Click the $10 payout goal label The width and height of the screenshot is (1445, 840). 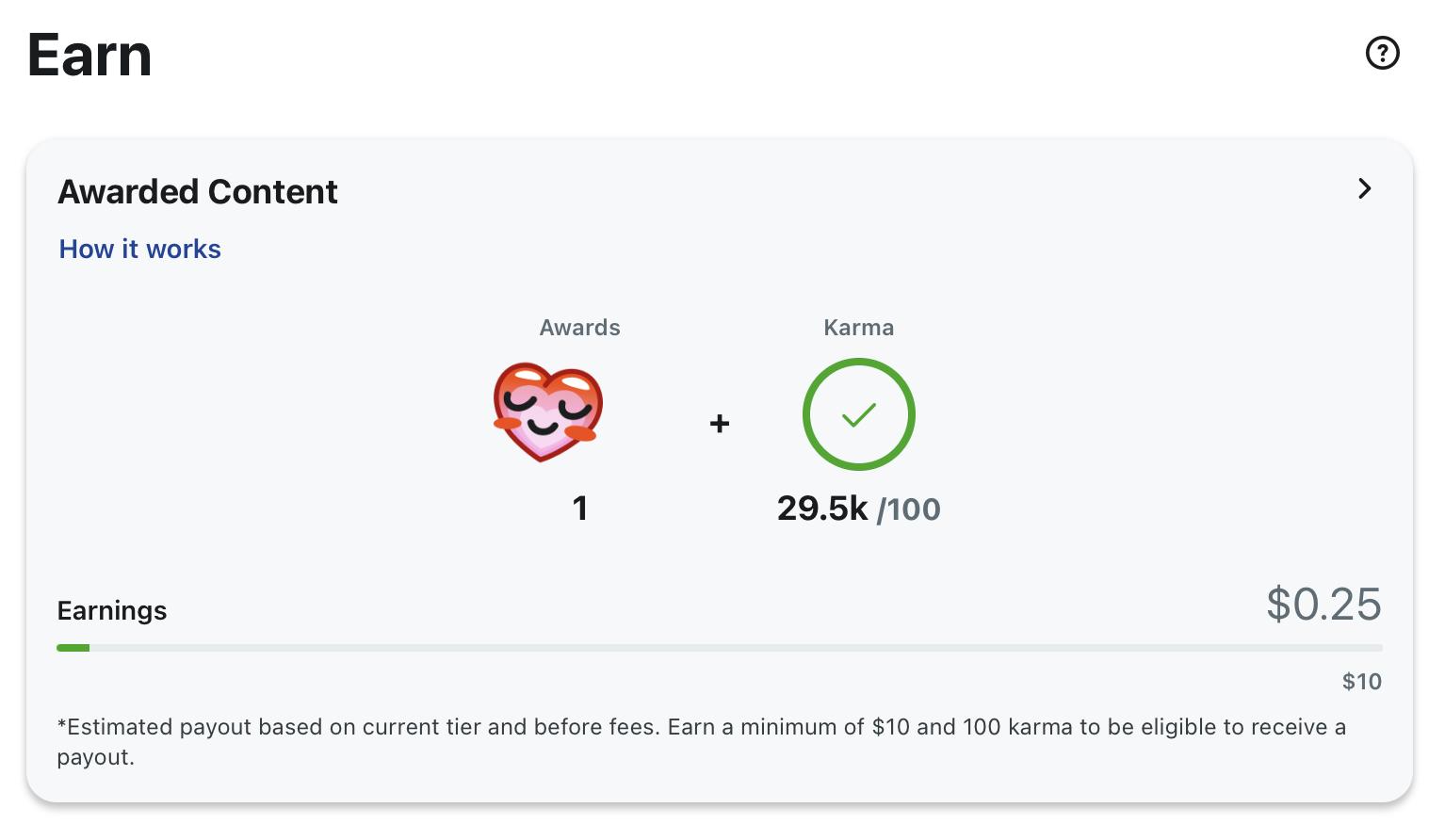coord(1361,681)
